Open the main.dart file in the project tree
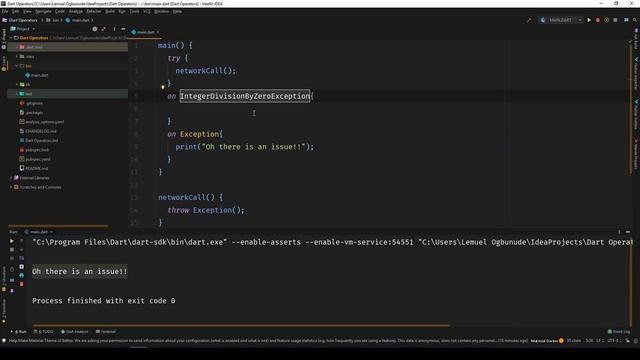Image resolution: width=640 pixels, height=360 pixels. click(x=37, y=75)
